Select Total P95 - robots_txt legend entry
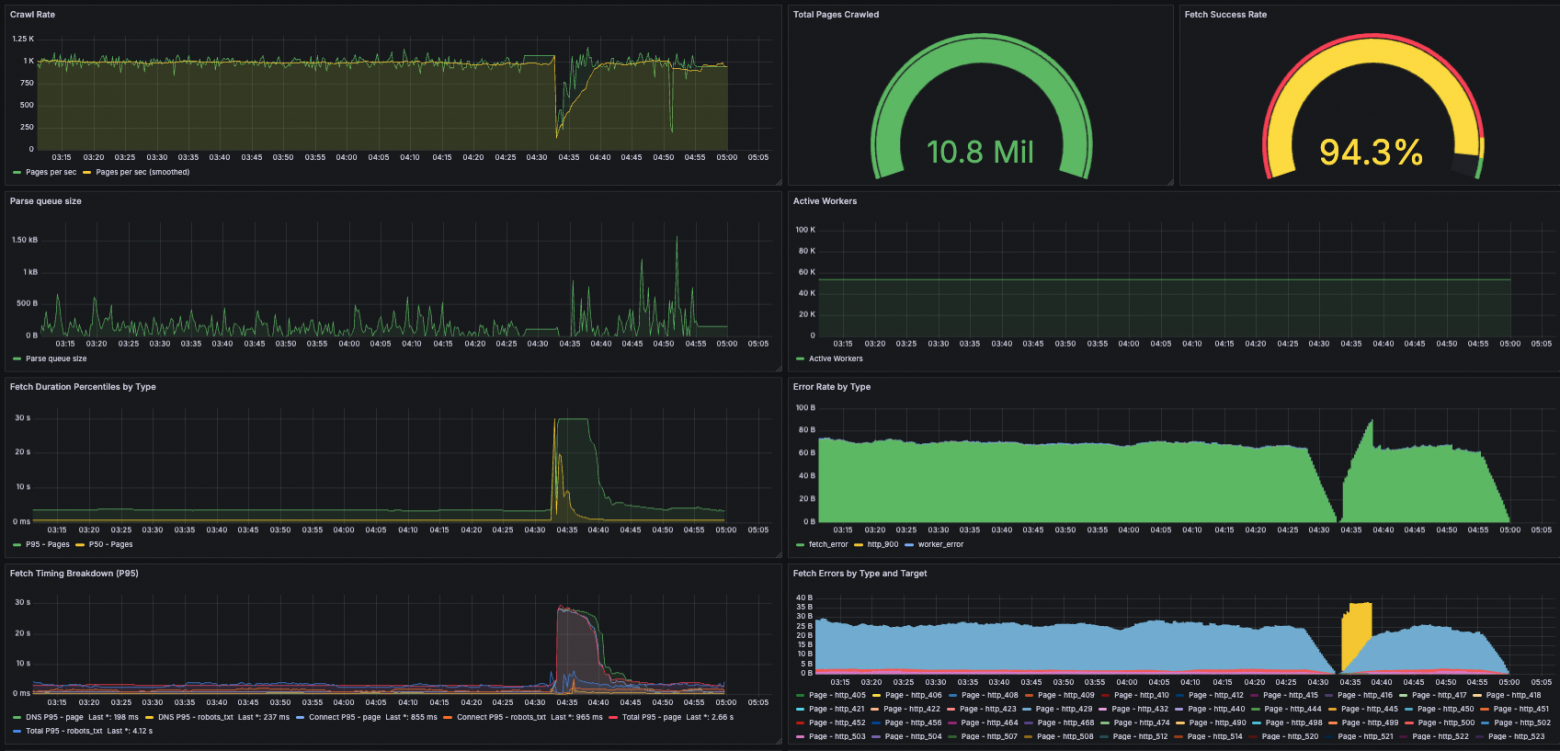1560x751 pixels. (x=64, y=731)
